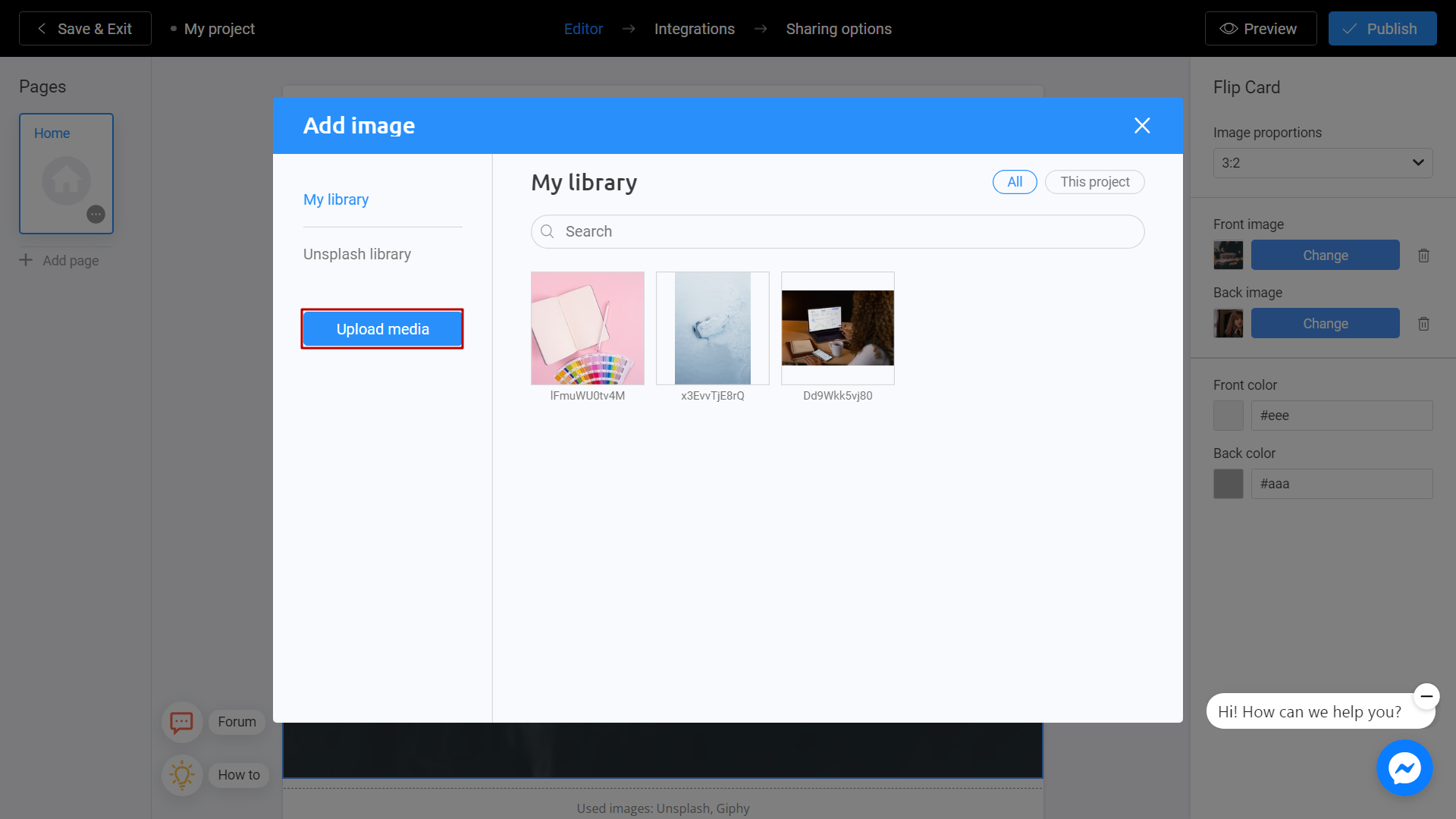Click the home icon on the Home page thumbnail
Screen dimensions: 1456x819
point(66,180)
